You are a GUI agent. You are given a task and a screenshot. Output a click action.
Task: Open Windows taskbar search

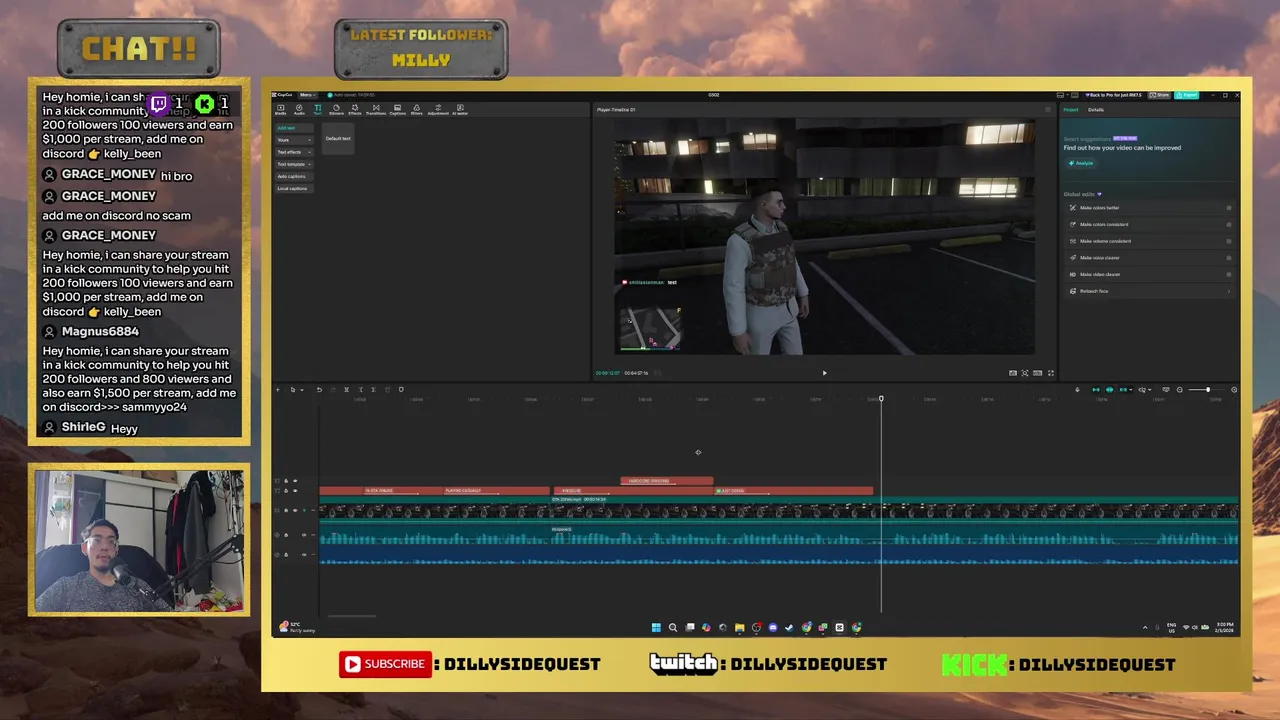click(673, 627)
